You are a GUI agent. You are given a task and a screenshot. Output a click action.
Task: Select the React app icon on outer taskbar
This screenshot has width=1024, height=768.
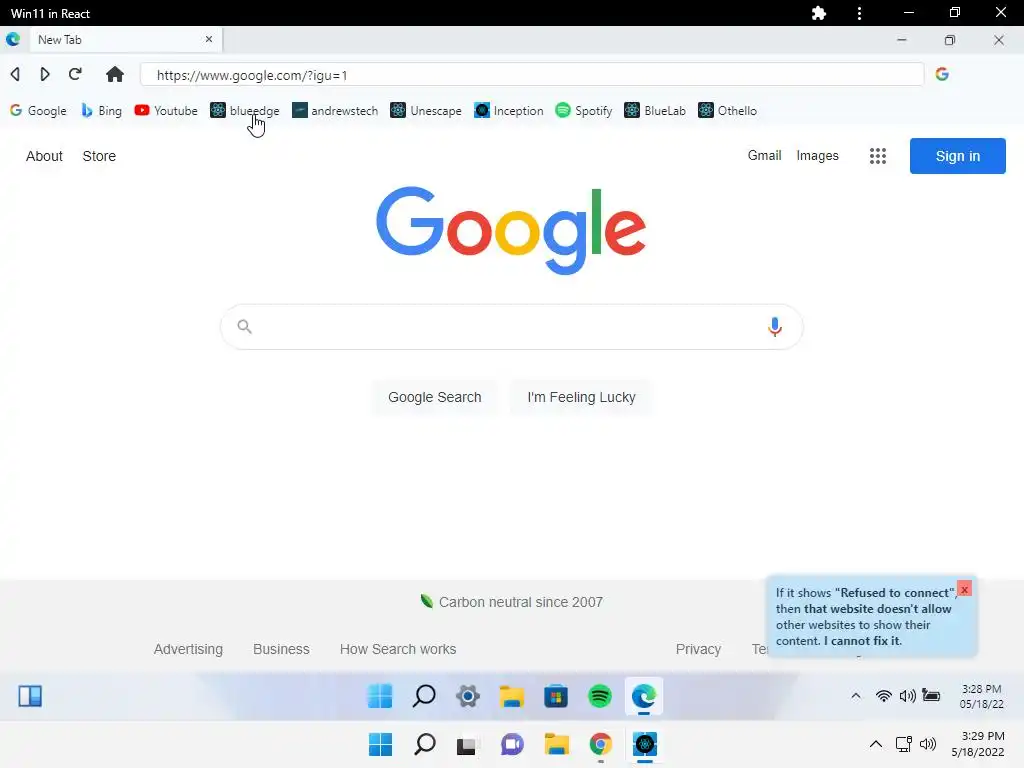click(x=645, y=744)
